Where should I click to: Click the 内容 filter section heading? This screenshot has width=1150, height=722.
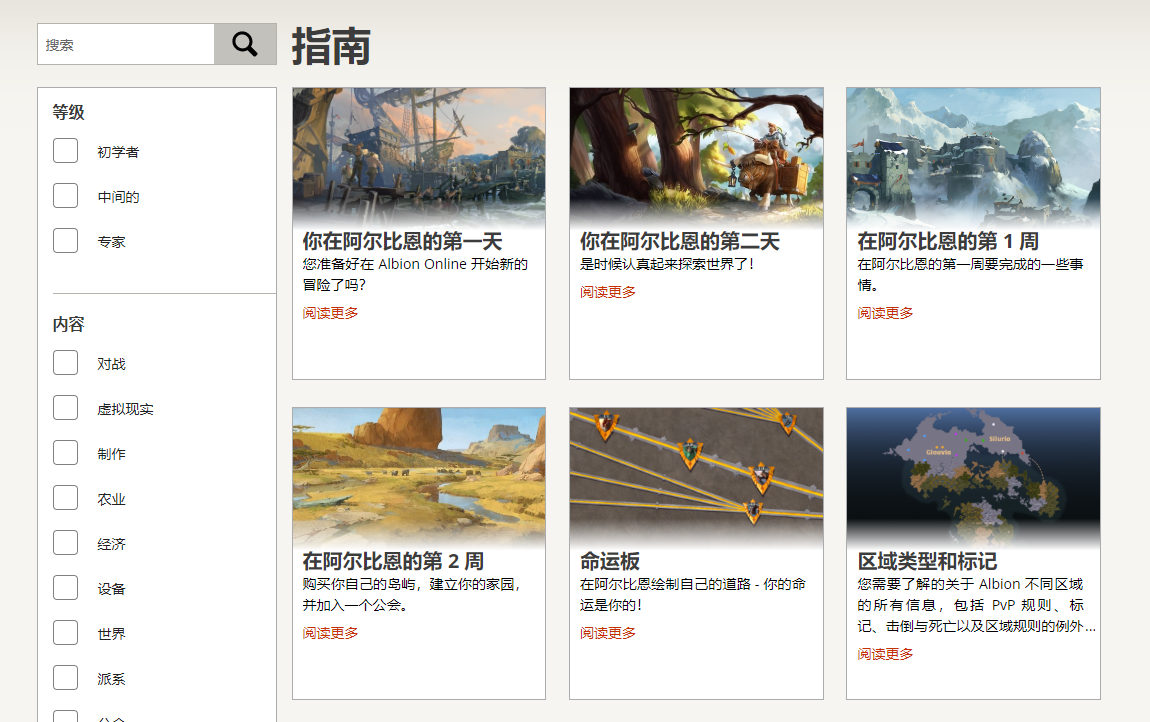pos(68,324)
